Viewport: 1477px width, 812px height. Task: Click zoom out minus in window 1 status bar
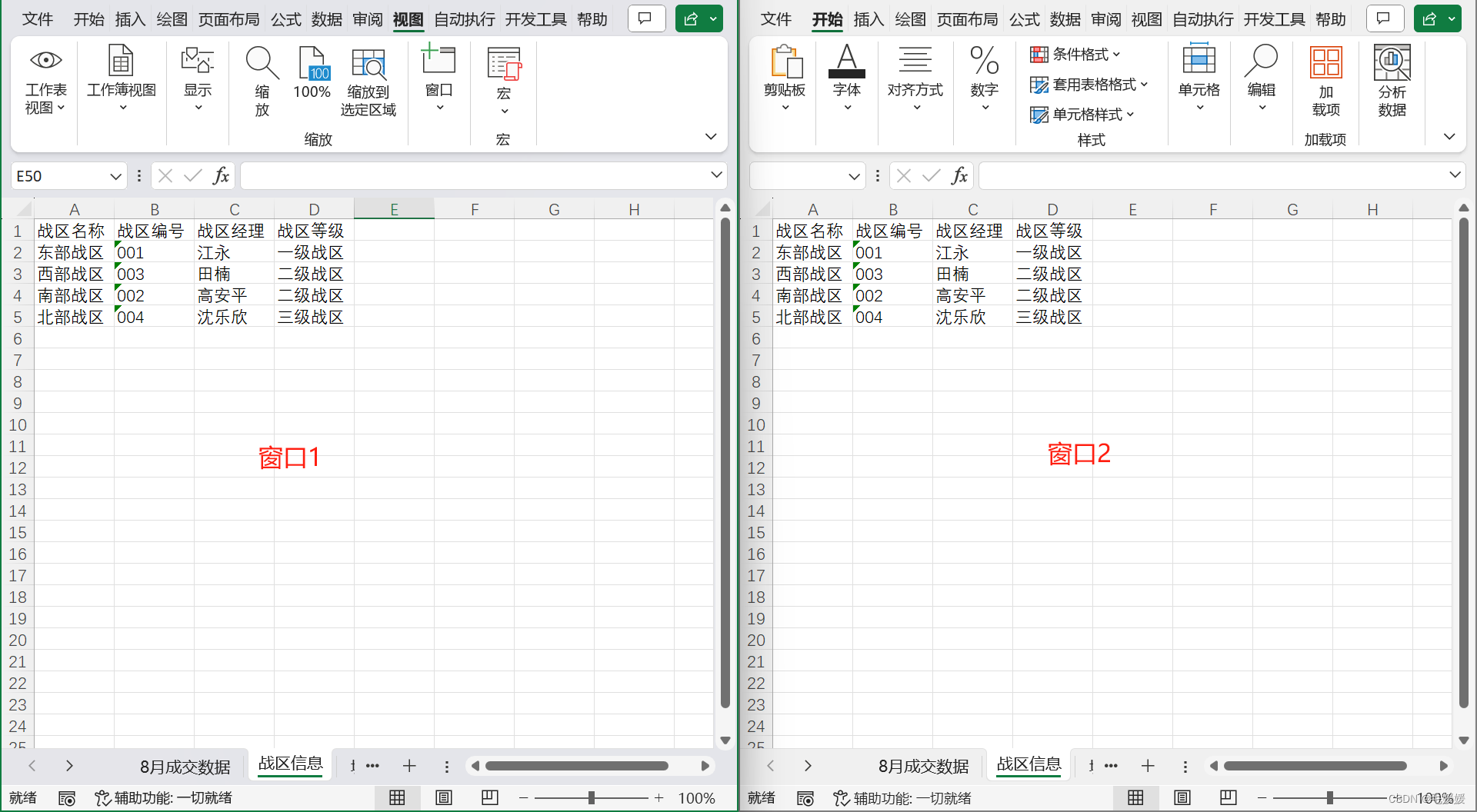[524, 798]
